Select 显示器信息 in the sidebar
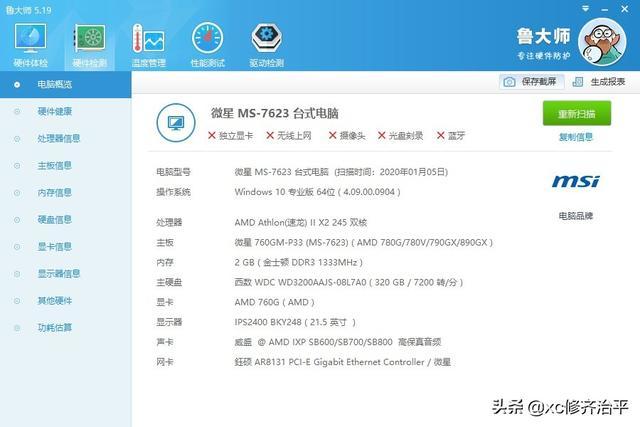The width and height of the screenshot is (640, 427). (59, 274)
